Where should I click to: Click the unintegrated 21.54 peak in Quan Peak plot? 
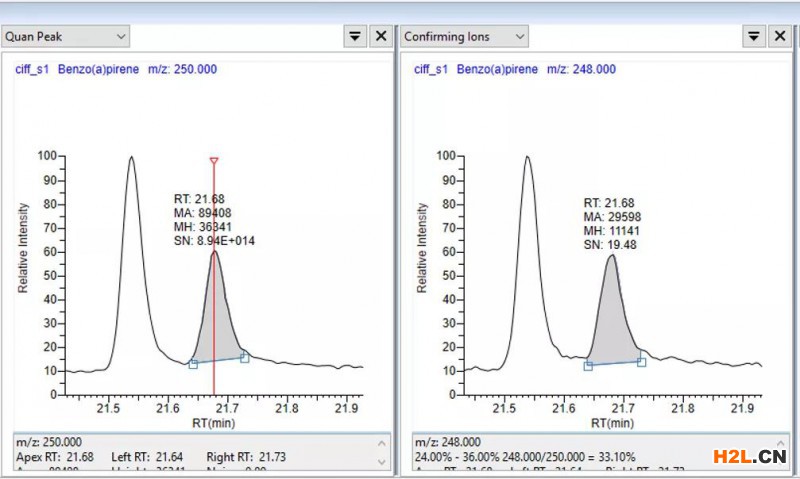131,250
